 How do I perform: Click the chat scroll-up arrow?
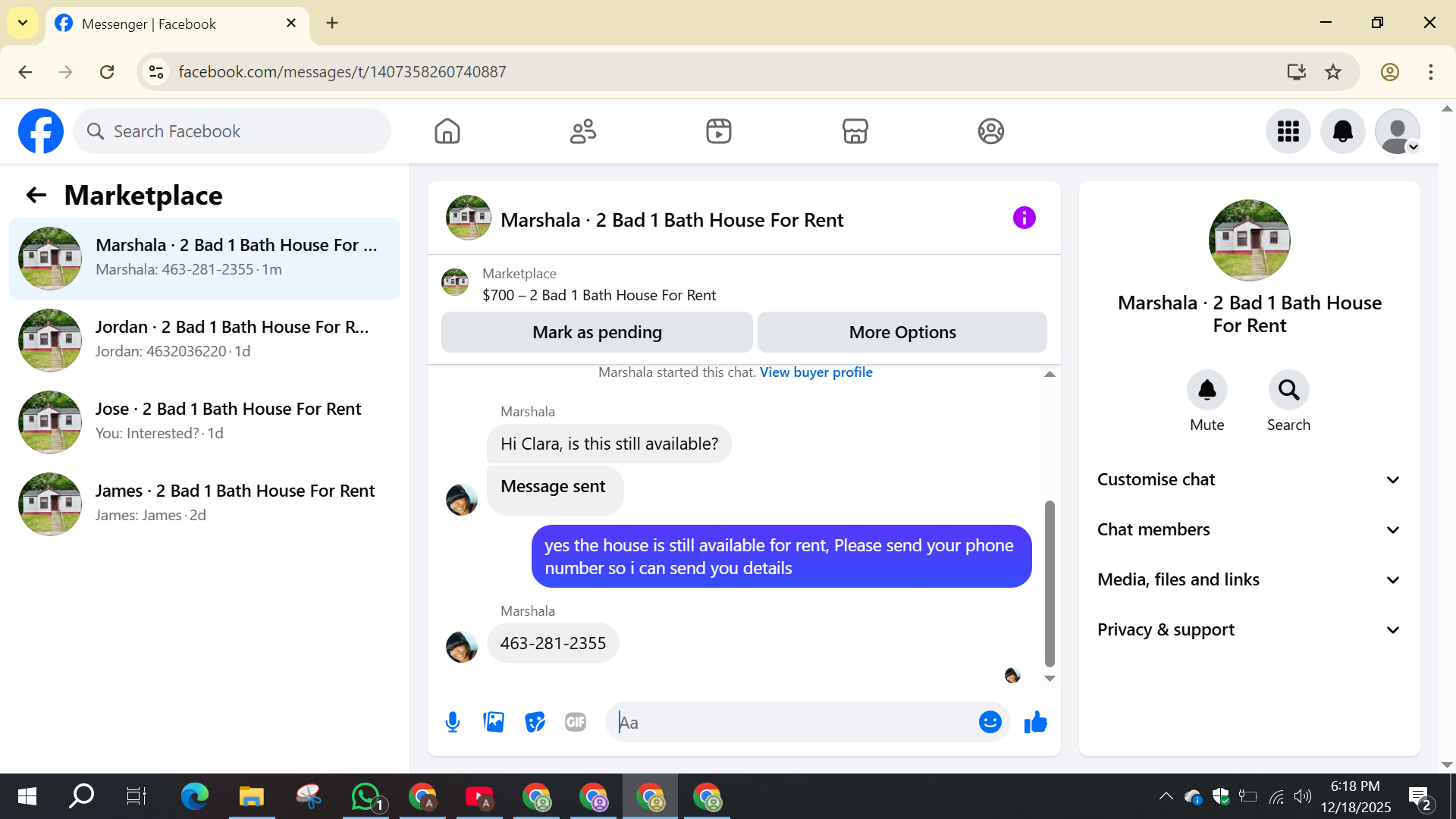pyautogui.click(x=1050, y=374)
